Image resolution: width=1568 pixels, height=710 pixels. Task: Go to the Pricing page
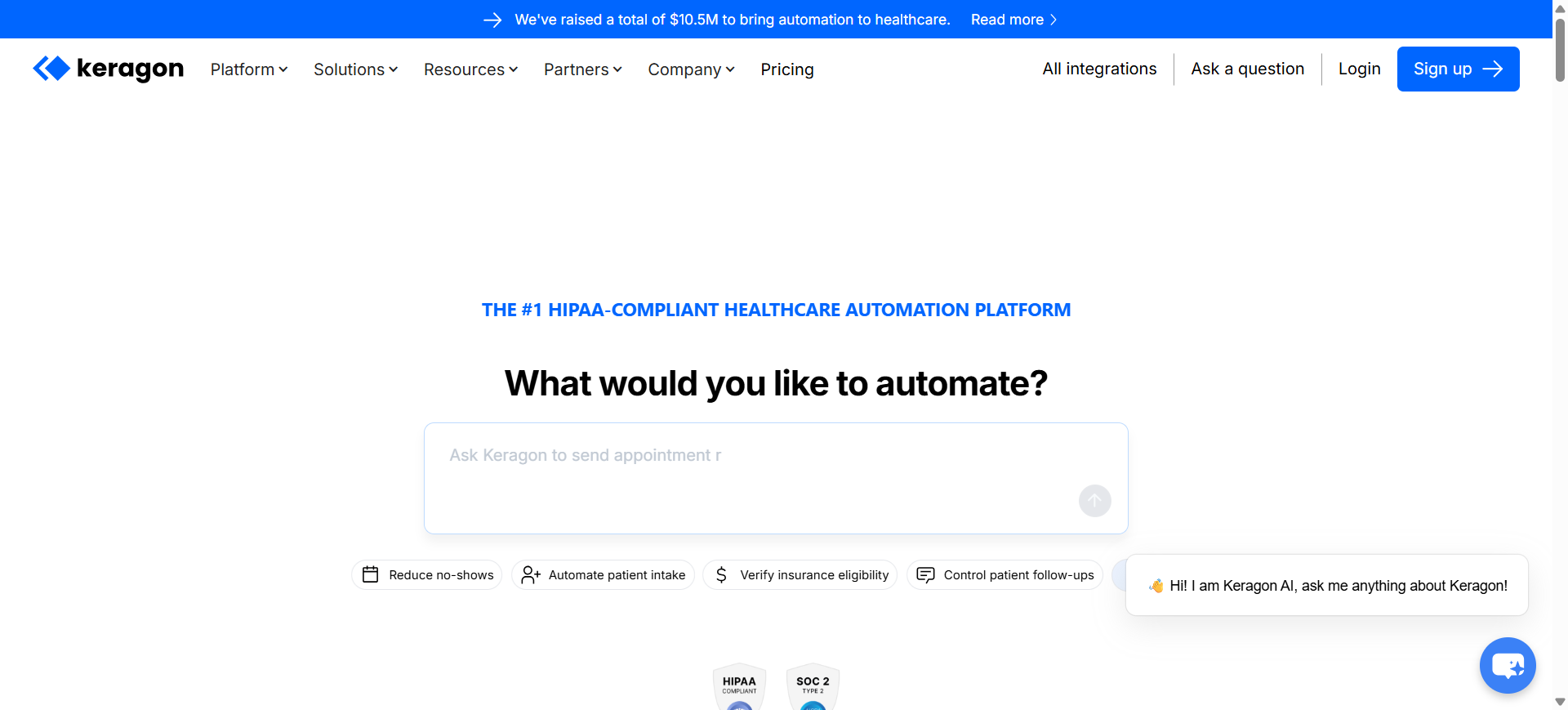click(786, 69)
